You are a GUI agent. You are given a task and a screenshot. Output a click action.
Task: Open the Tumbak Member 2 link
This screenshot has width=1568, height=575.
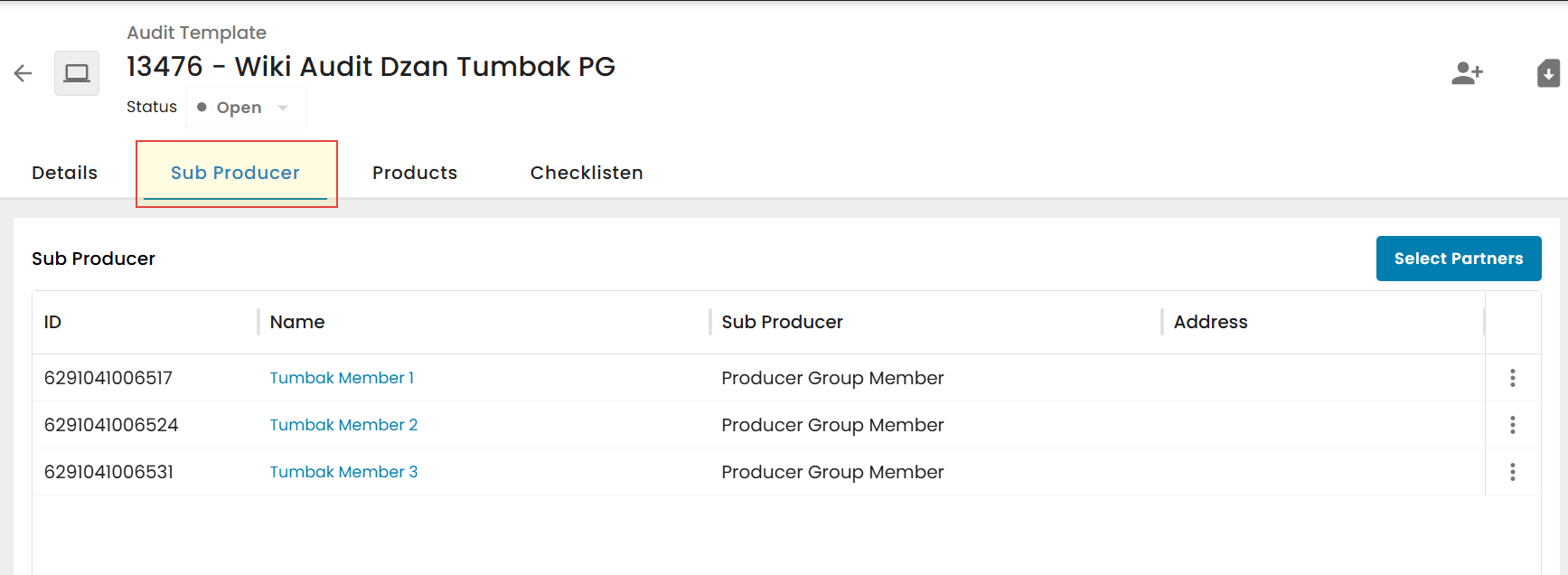343,425
